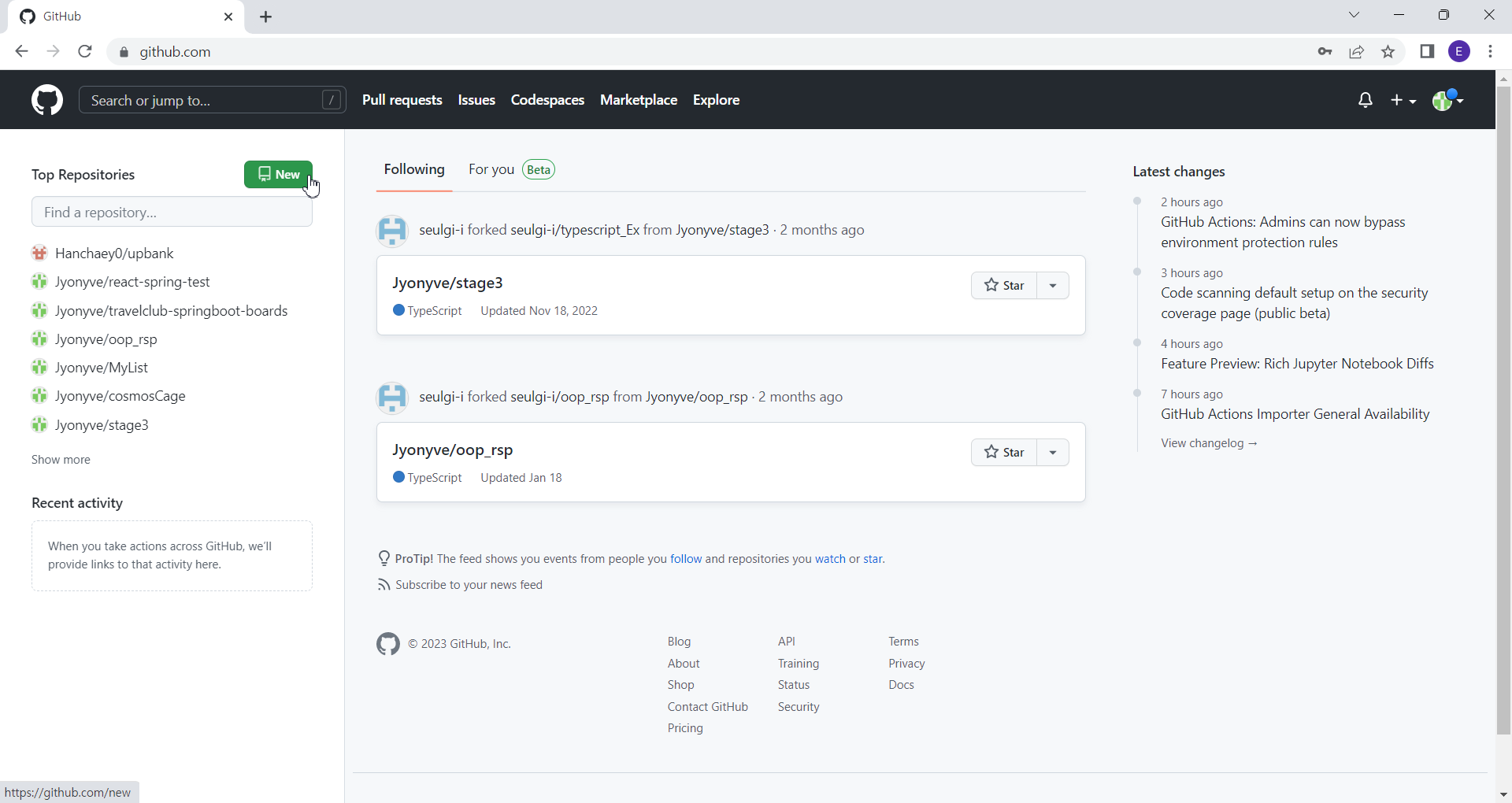This screenshot has height=803, width=1512.
Task: Show more top repositories
Action: 61,460
